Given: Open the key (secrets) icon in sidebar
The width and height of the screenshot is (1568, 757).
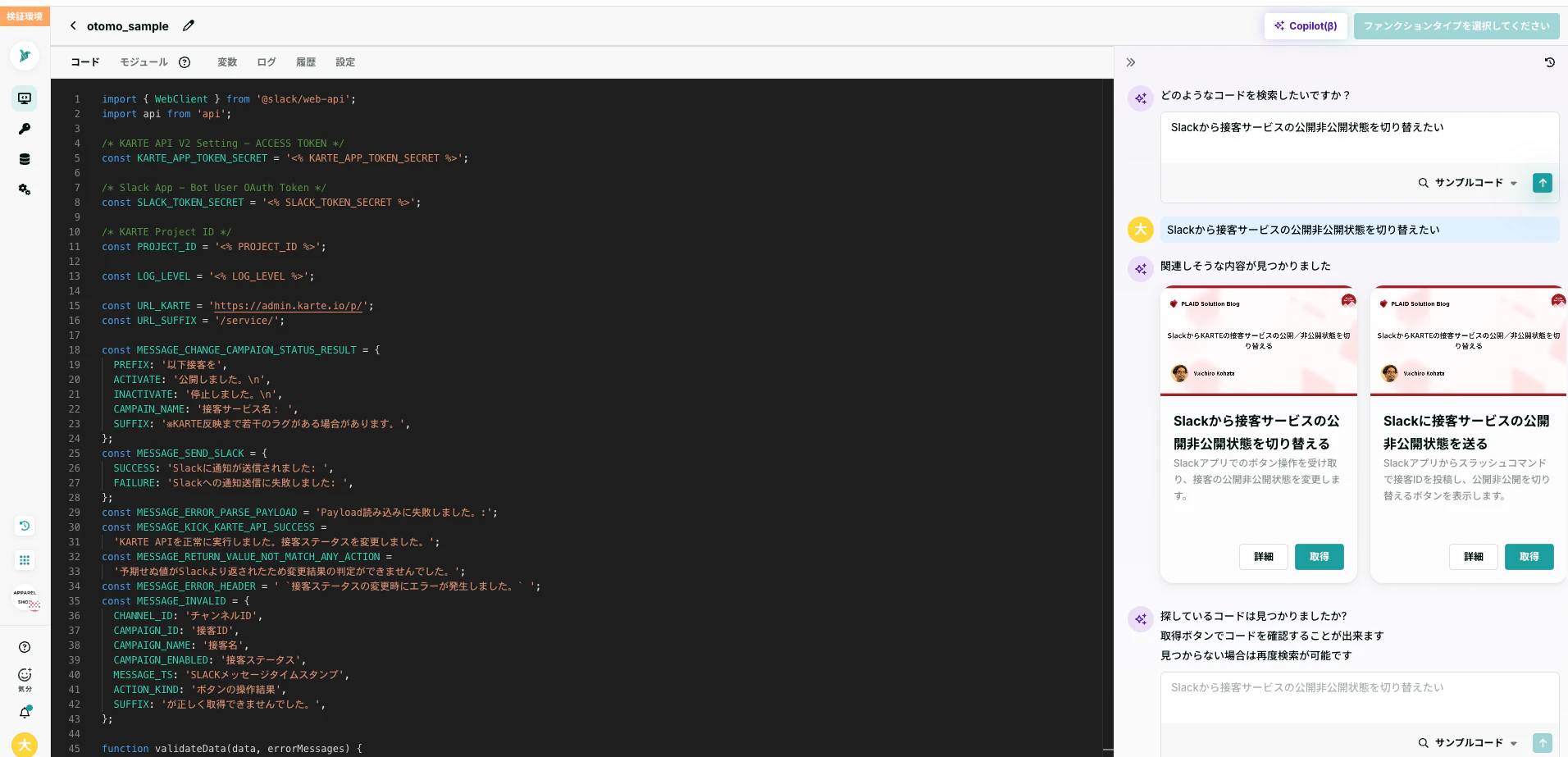Looking at the screenshot, I should tap(25, 129).
